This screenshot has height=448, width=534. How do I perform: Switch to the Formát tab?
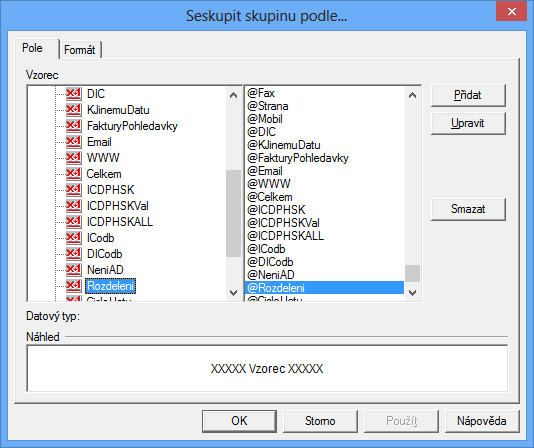[x=80, y=50]
